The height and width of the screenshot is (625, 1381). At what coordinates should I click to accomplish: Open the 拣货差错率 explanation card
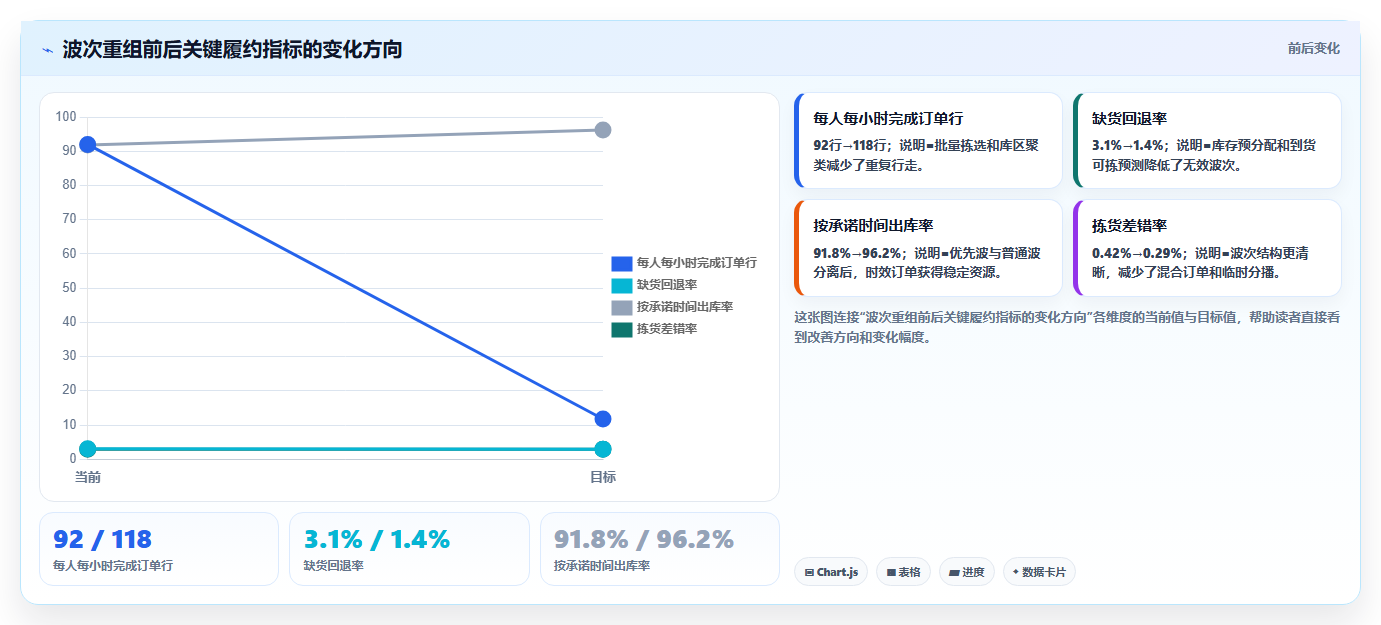[x=1207, y=248]
